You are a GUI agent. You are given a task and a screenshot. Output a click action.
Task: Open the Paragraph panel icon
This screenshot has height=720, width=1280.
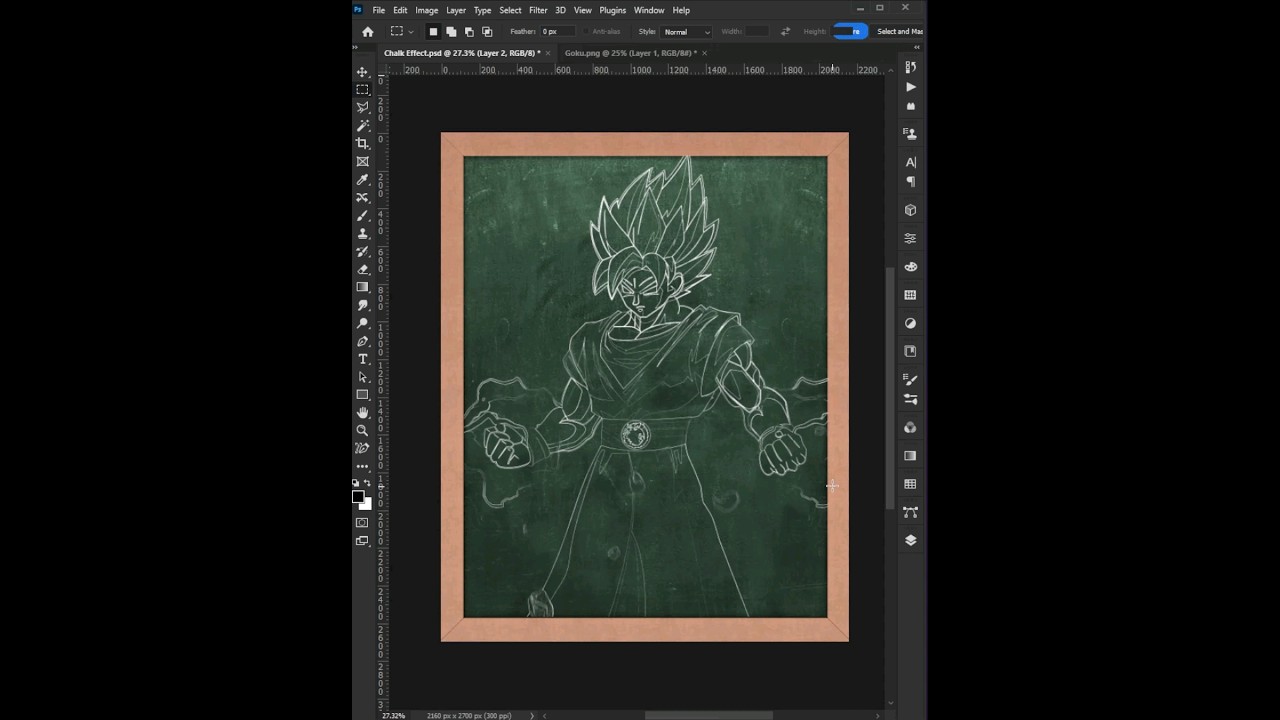click(910, 182)
